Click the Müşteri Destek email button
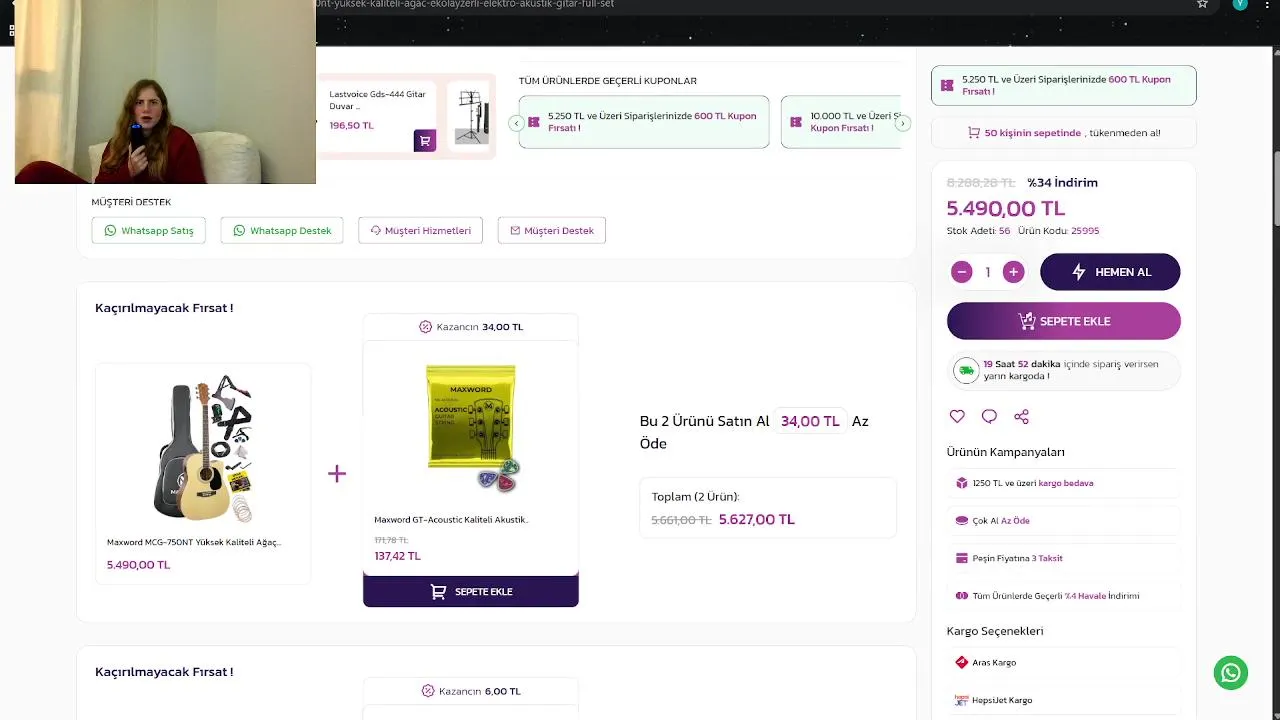This screenshot has width=1280, height=720. (551, 230)
